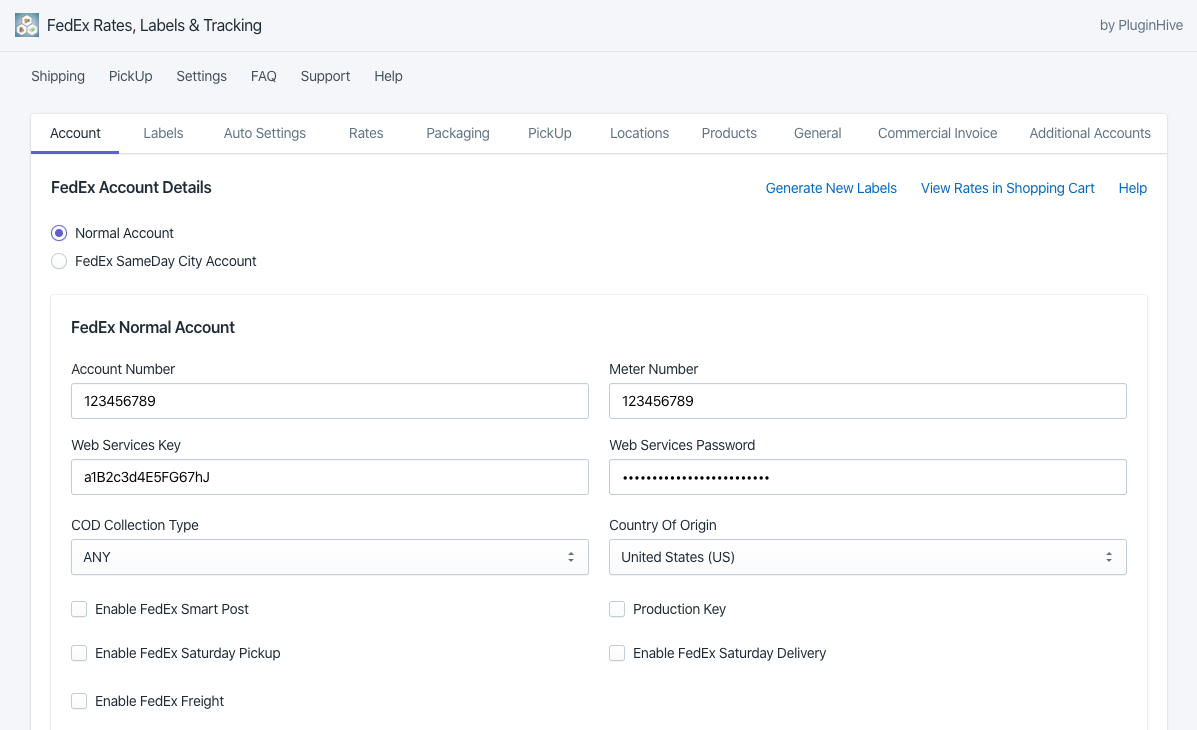Screen dimensions: 1197x730
Task: Open the Commercial Invoice tab
Action: point(937,134)
